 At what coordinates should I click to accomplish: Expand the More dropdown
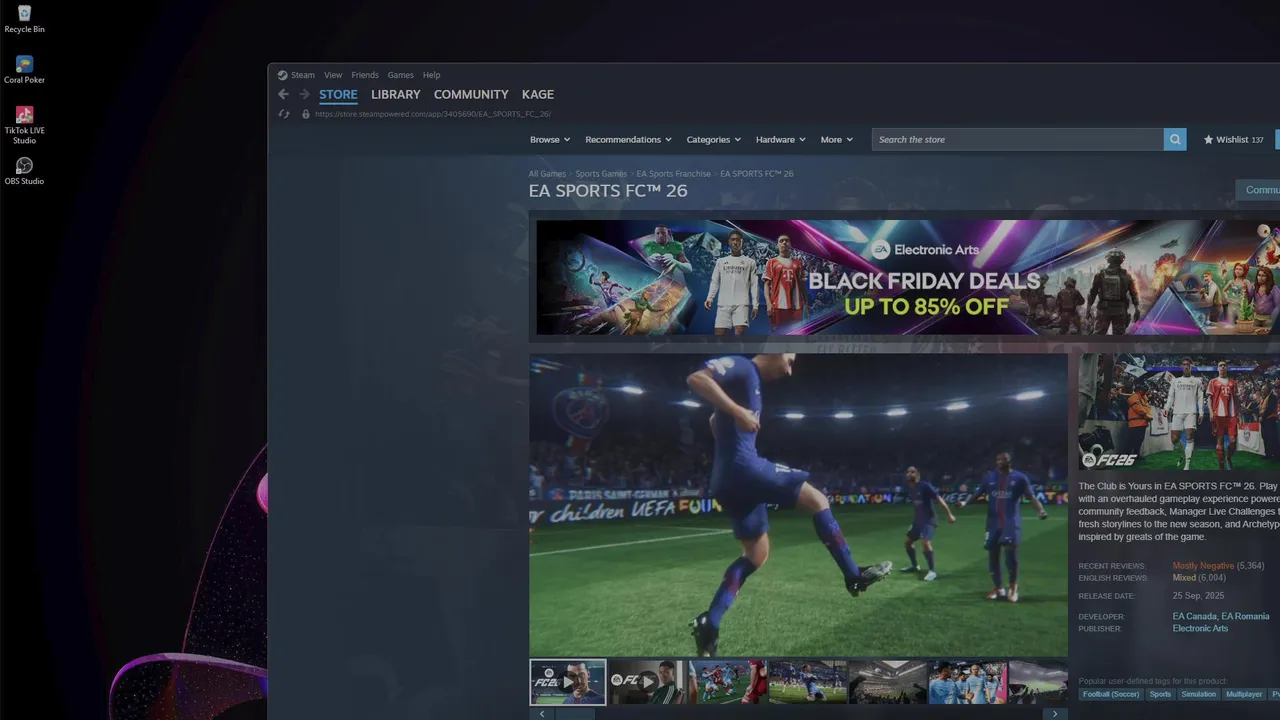point(837,140)
